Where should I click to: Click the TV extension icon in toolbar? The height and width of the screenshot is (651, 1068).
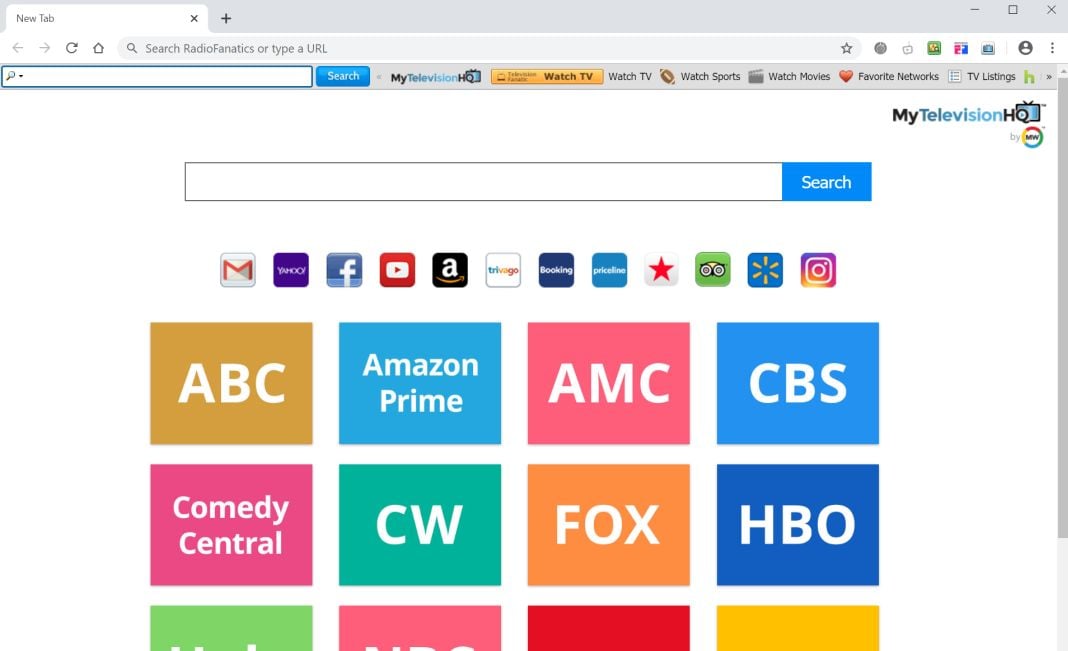click(x=988, y=48)
